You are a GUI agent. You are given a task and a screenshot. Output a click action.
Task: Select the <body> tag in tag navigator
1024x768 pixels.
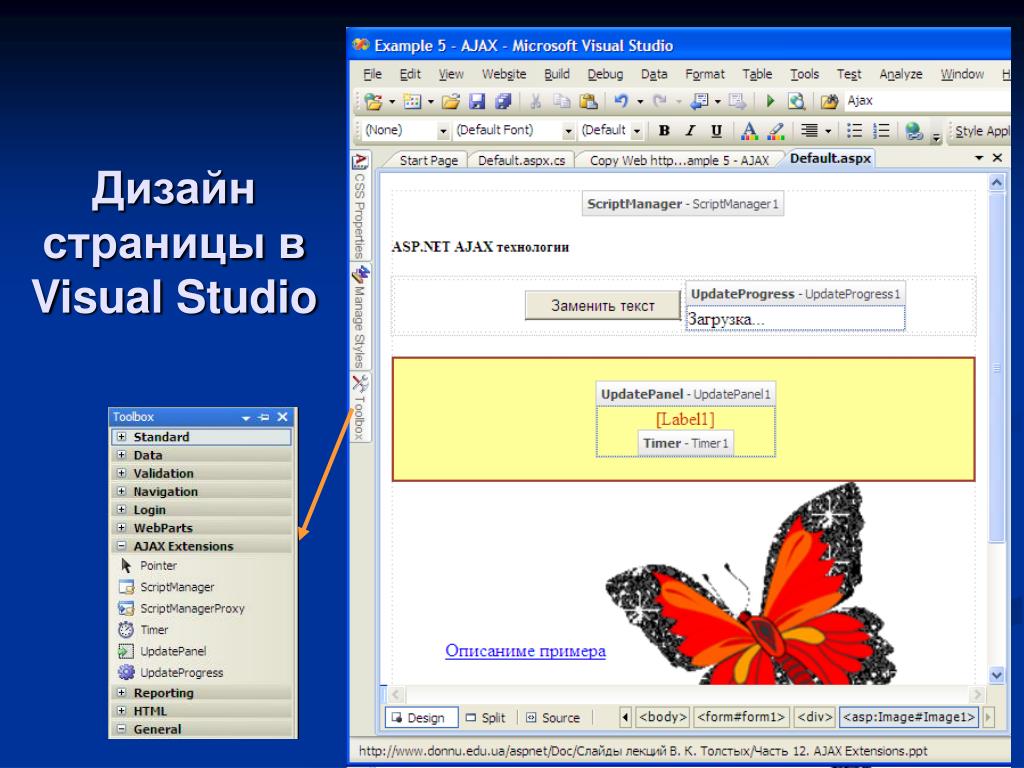[663, 717]
